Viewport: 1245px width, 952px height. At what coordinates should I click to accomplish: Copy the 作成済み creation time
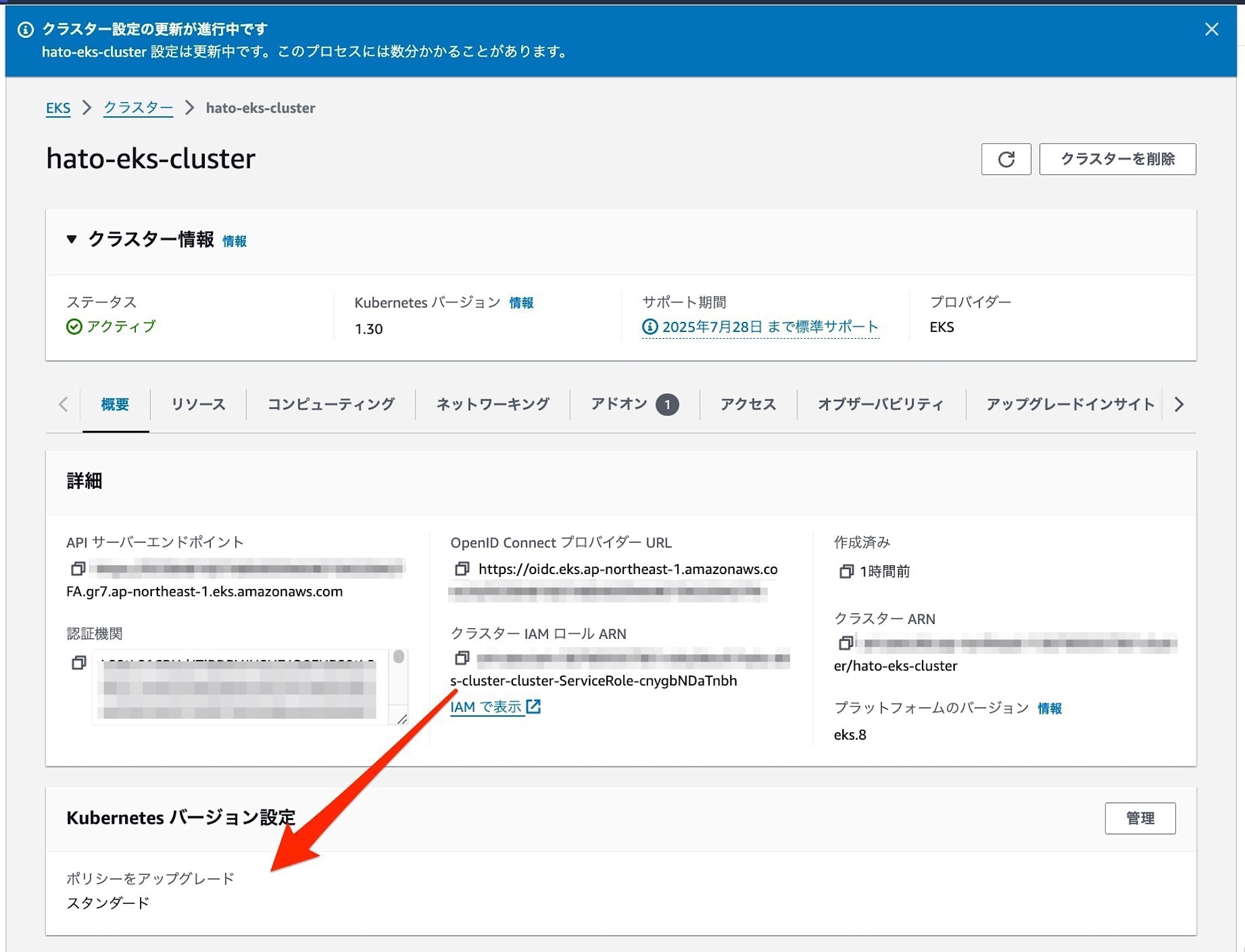click(846, 571)
